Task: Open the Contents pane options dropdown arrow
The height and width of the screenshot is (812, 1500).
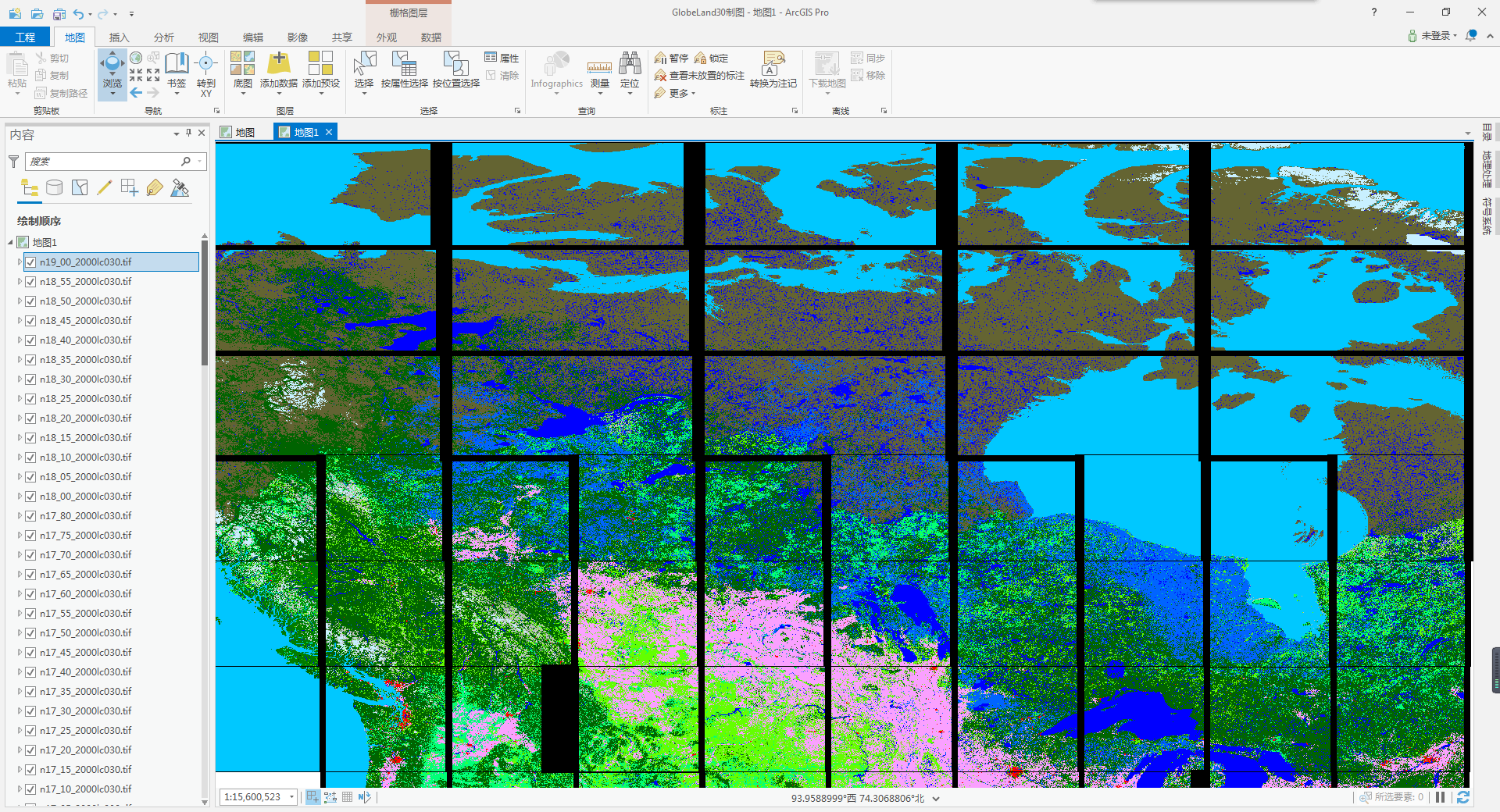Action: (176, 134)
